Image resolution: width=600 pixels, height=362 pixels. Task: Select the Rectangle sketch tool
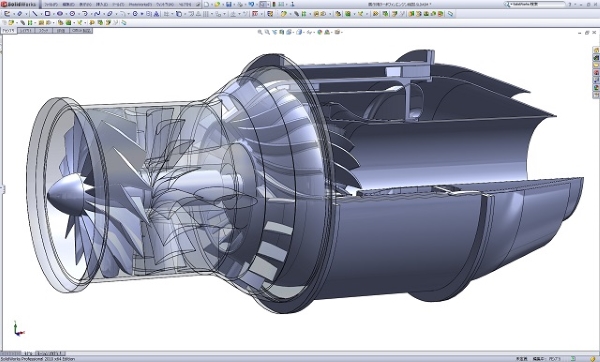click(47, 14)
